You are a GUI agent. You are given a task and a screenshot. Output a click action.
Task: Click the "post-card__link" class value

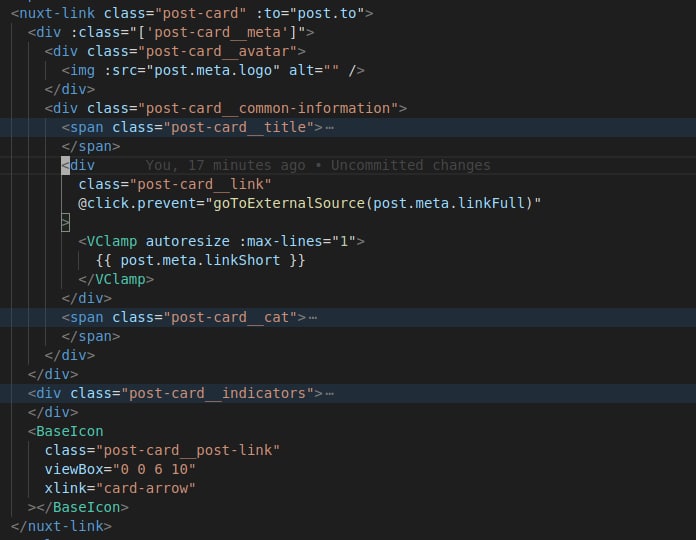(x=200, y=184)
